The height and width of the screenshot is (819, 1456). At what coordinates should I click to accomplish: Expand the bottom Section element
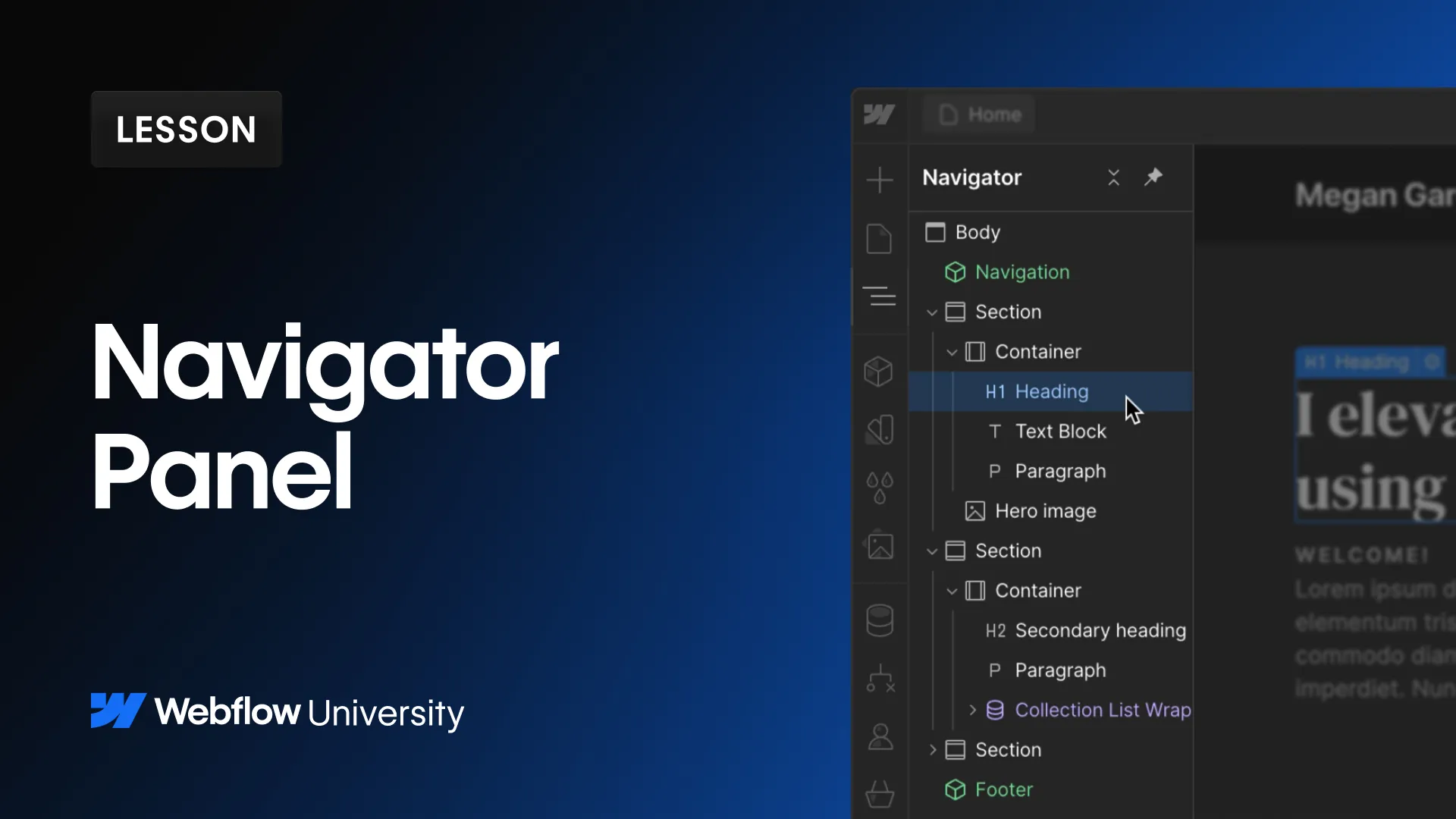(x=932, y=749)
